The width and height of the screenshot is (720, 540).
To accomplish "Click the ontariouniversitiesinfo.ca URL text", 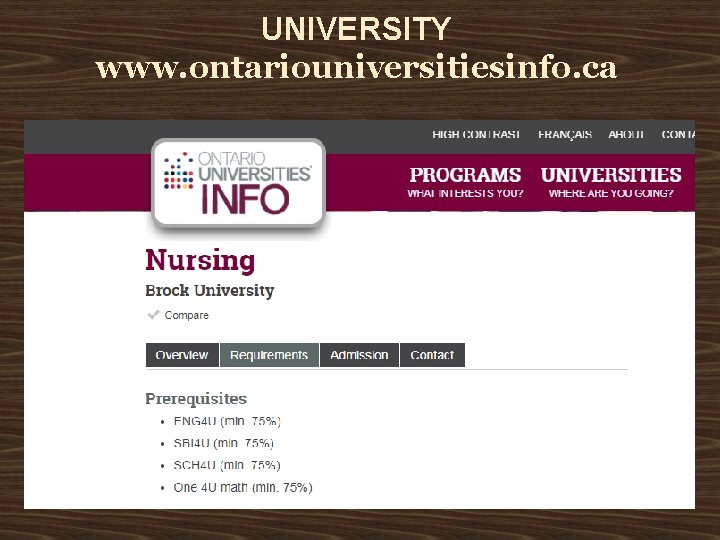I will (x=357, y=69).
